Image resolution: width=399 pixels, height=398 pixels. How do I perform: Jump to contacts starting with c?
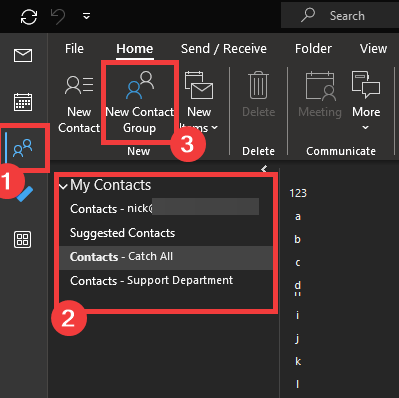click(298, 263)
